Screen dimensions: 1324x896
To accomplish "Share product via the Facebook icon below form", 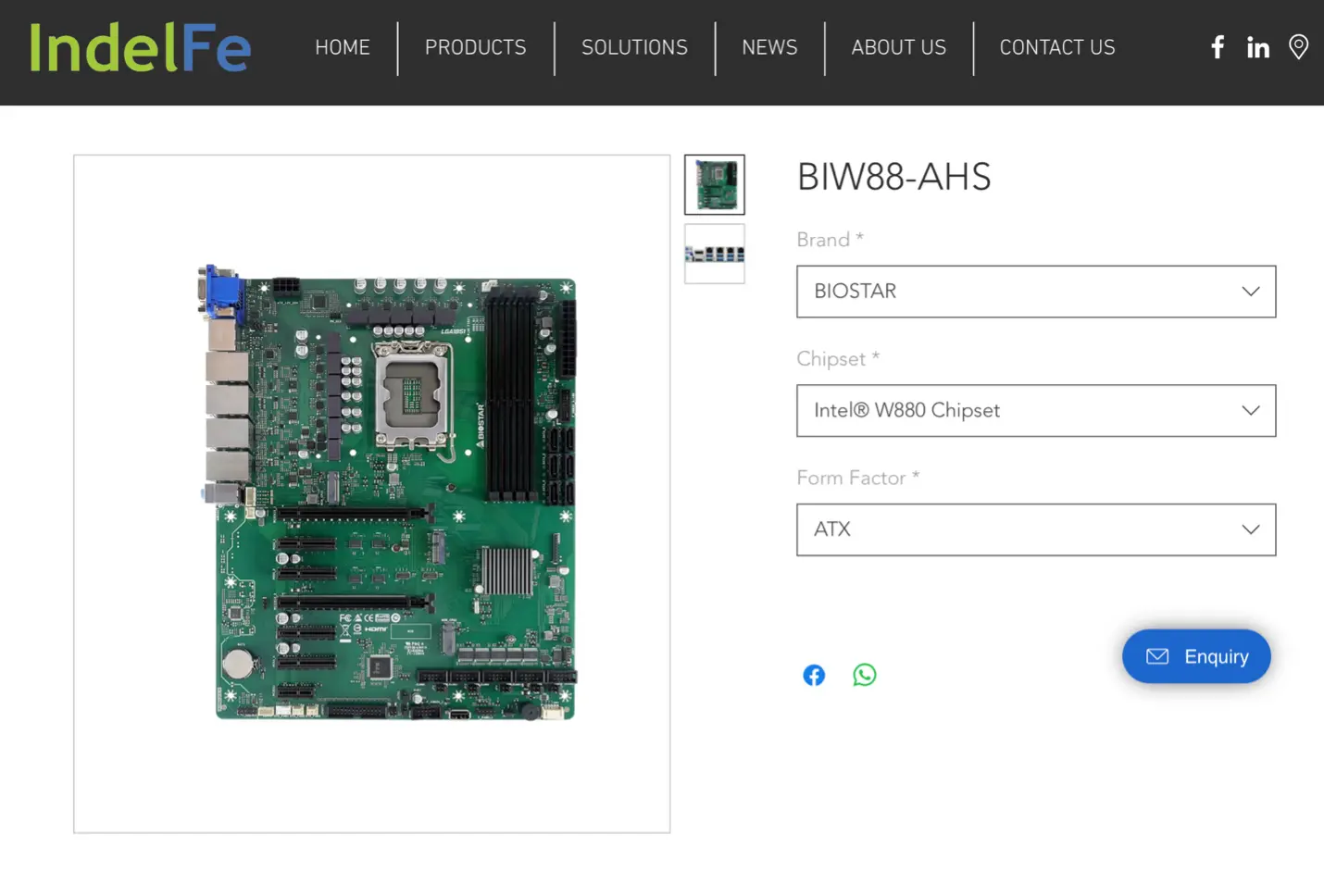I will pyautogui.click(x=814, y=675).
